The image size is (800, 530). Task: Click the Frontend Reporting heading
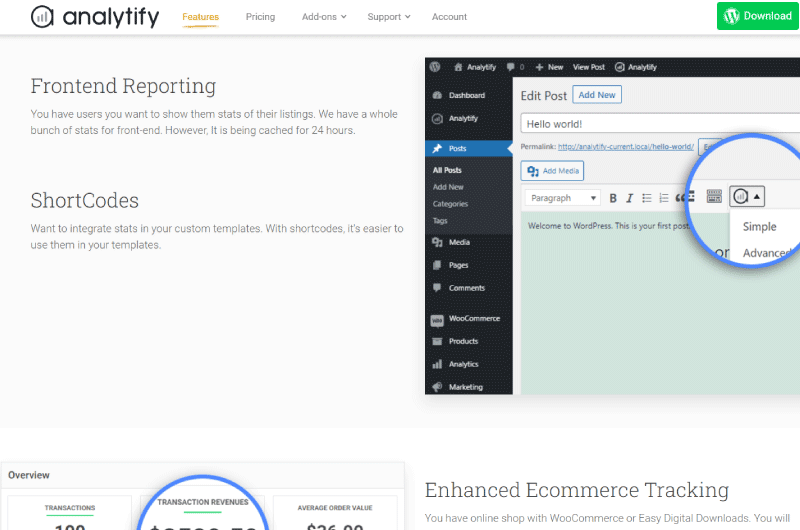(123, 86)
